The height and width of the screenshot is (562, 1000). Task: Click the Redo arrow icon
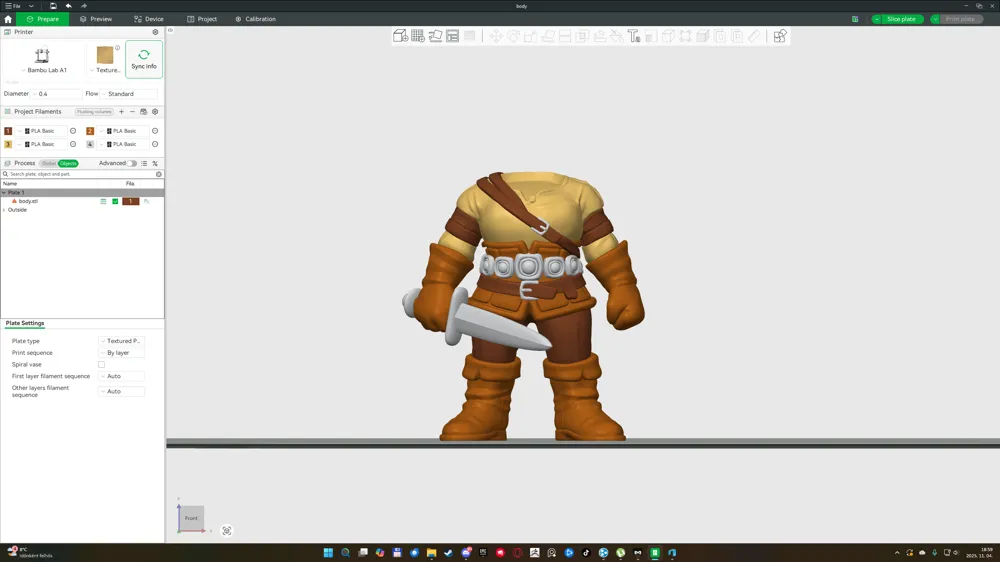84,6
